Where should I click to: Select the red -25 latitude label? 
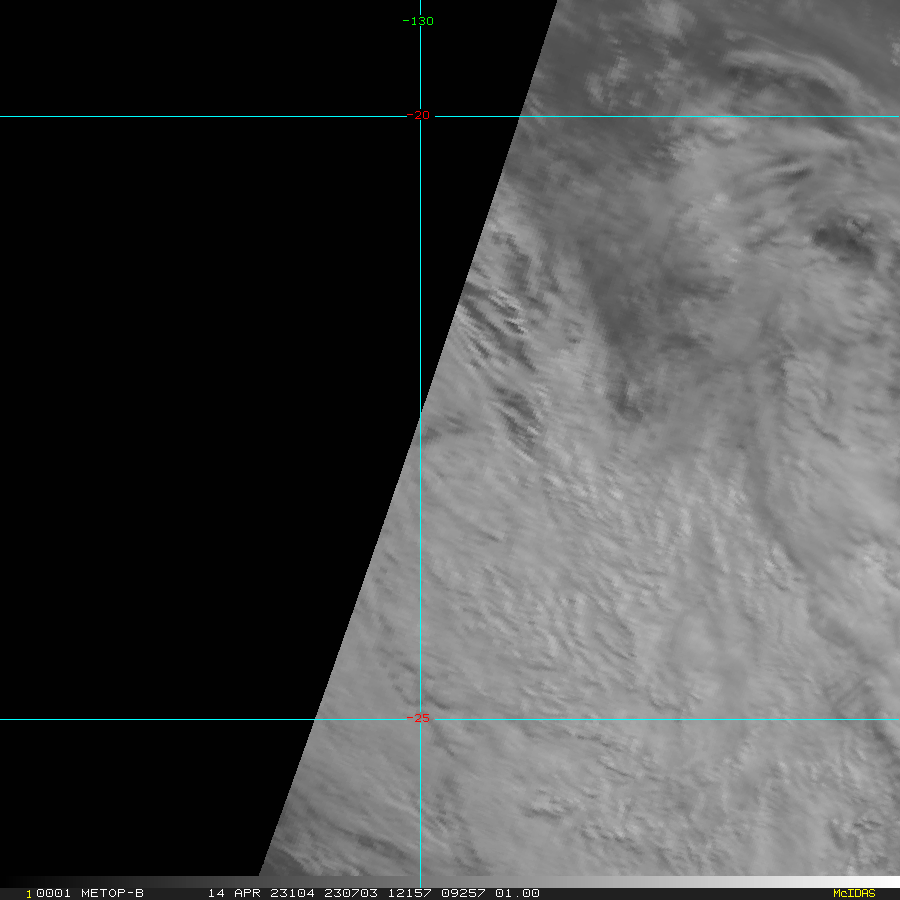419,718
